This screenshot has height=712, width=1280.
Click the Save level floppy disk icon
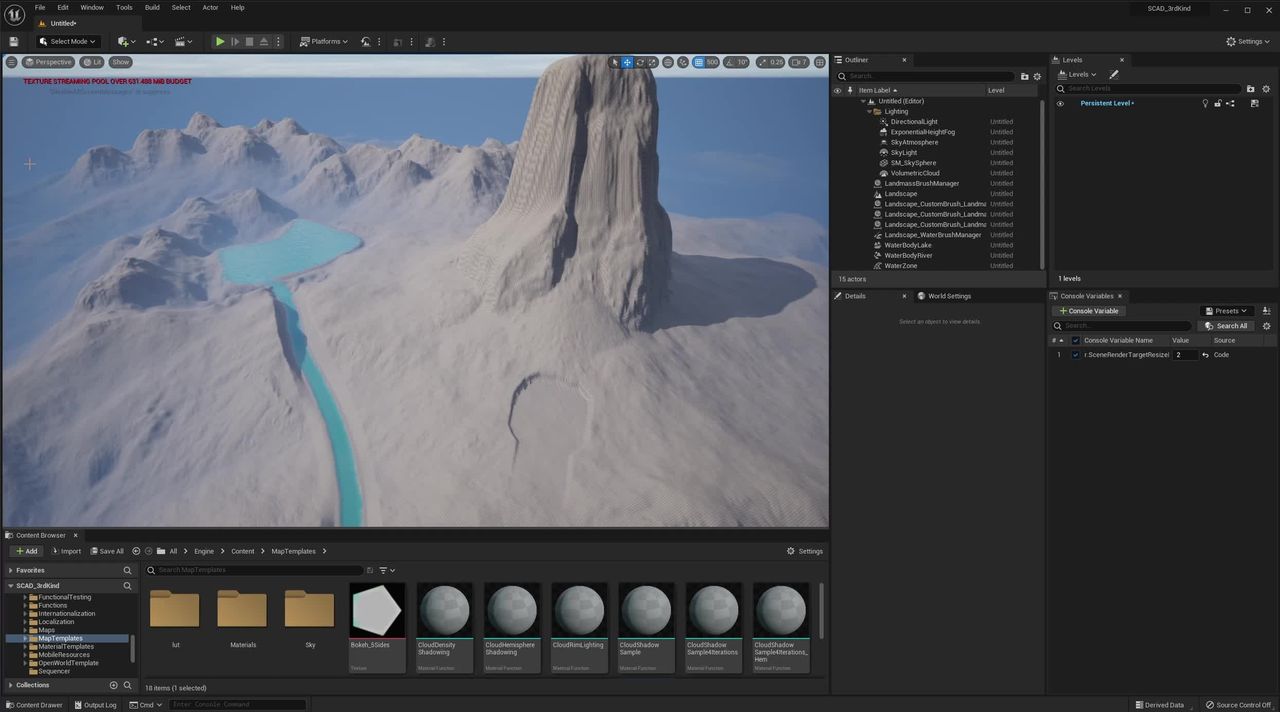tap(13, 41)
